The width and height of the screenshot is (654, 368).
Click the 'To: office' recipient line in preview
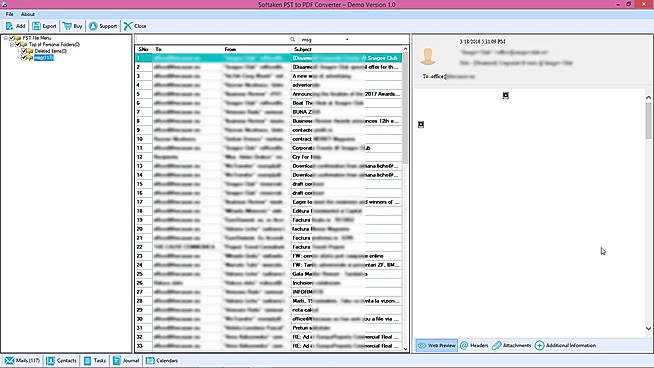449,76
